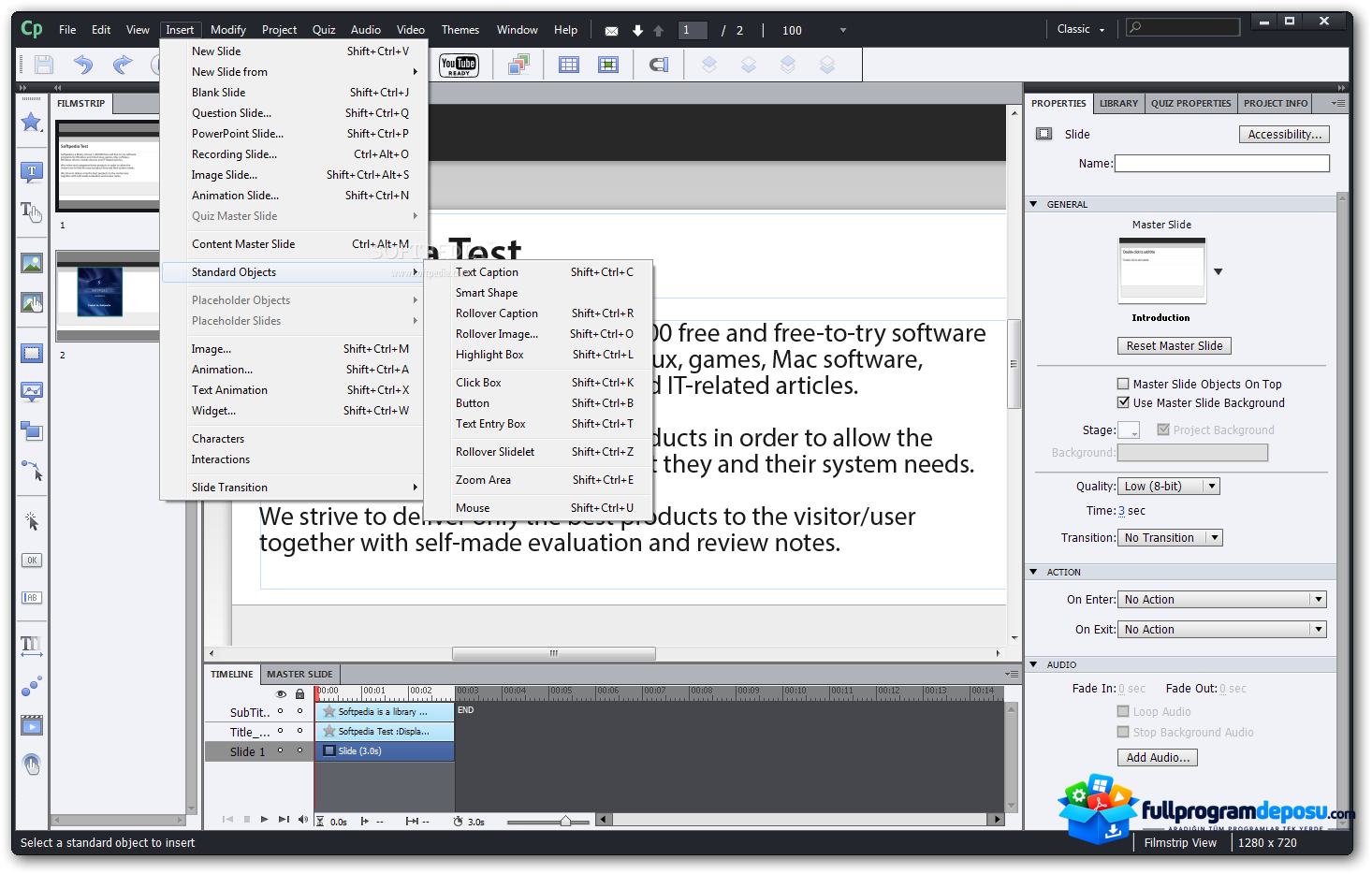1372x874 pixels.
Task: Click the stage horizontal scrollbar thumb
Action: tap(554, 653)
